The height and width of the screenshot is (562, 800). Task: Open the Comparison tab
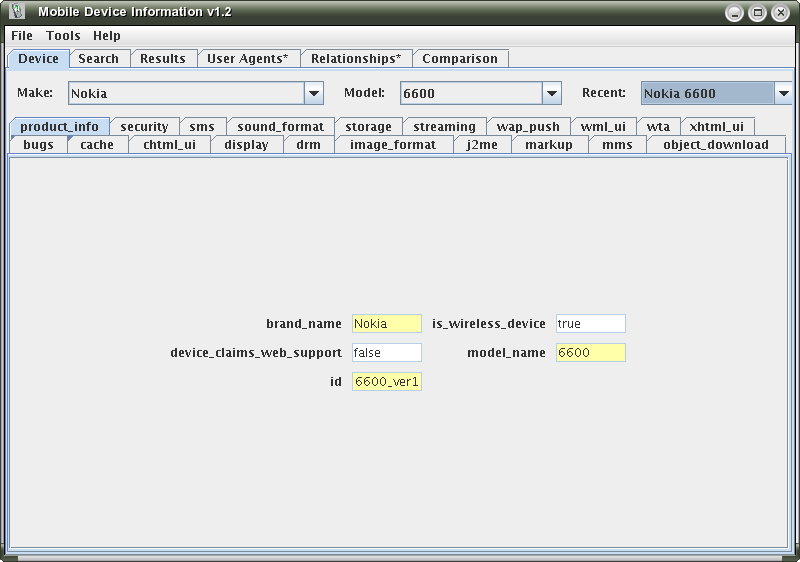tap(460, 59)
